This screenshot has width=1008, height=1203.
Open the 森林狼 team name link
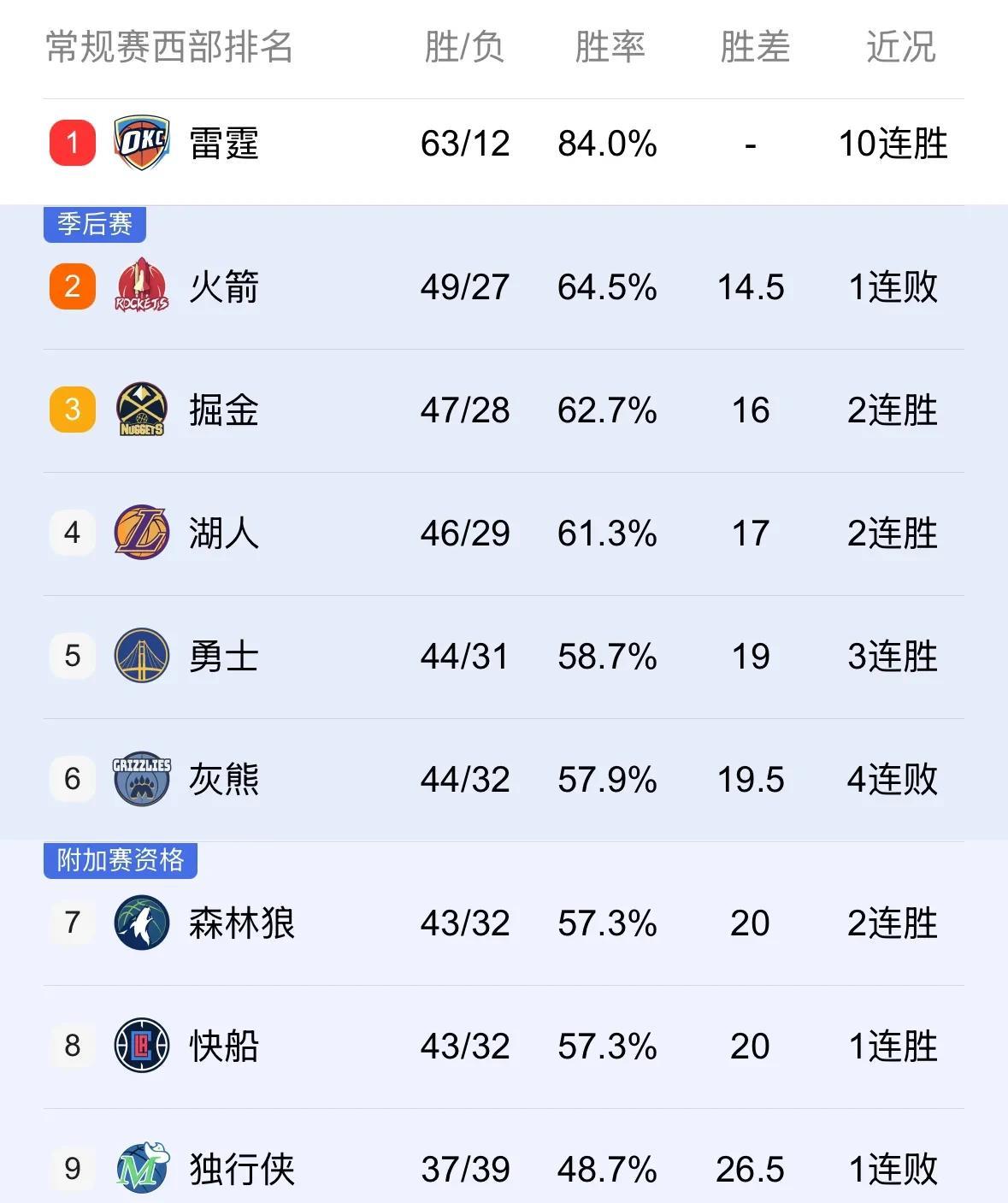[242, 923]
